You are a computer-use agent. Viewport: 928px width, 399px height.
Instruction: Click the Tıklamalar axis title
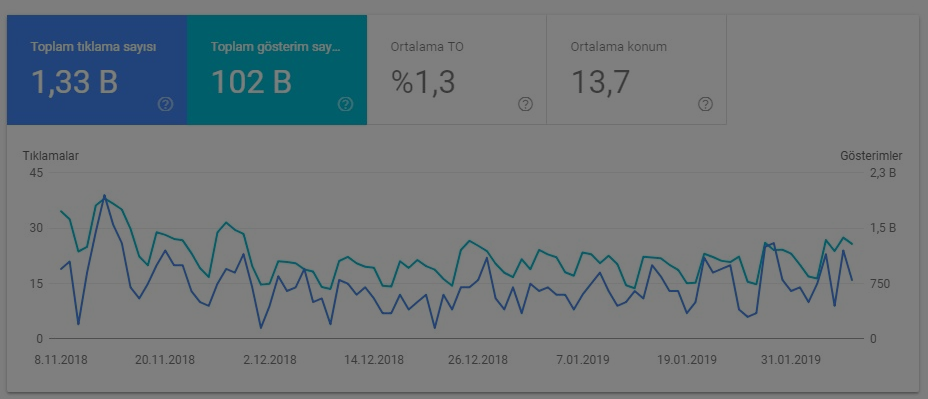tap(51, 156)
